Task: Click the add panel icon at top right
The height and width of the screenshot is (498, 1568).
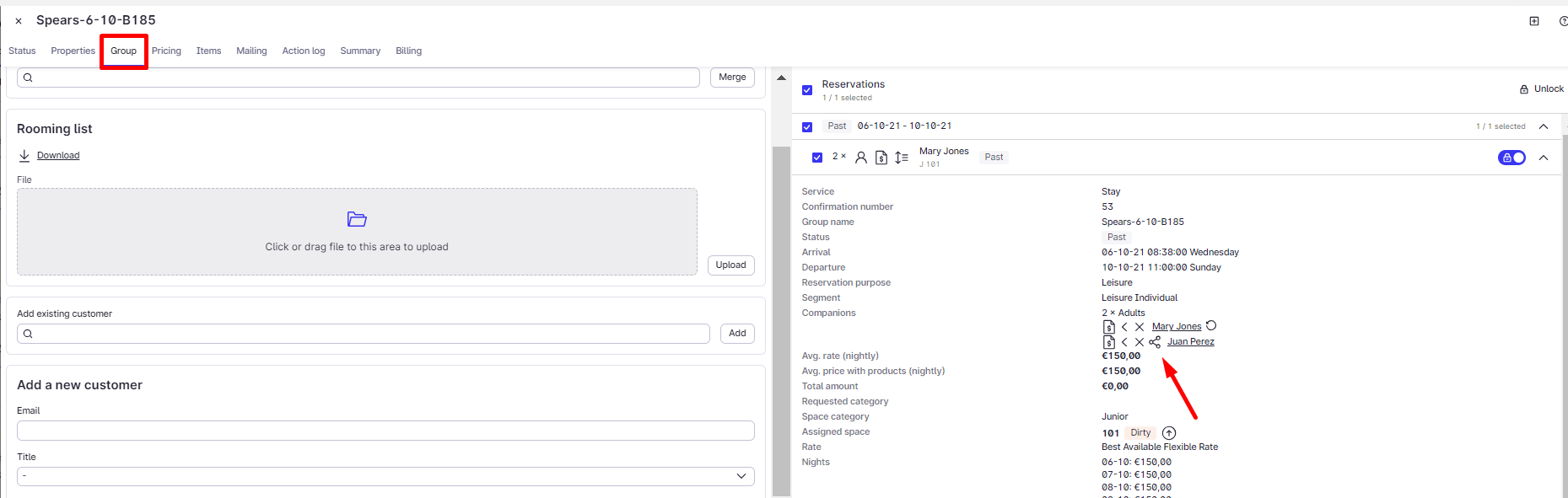Action: (x=1534, y=21)
